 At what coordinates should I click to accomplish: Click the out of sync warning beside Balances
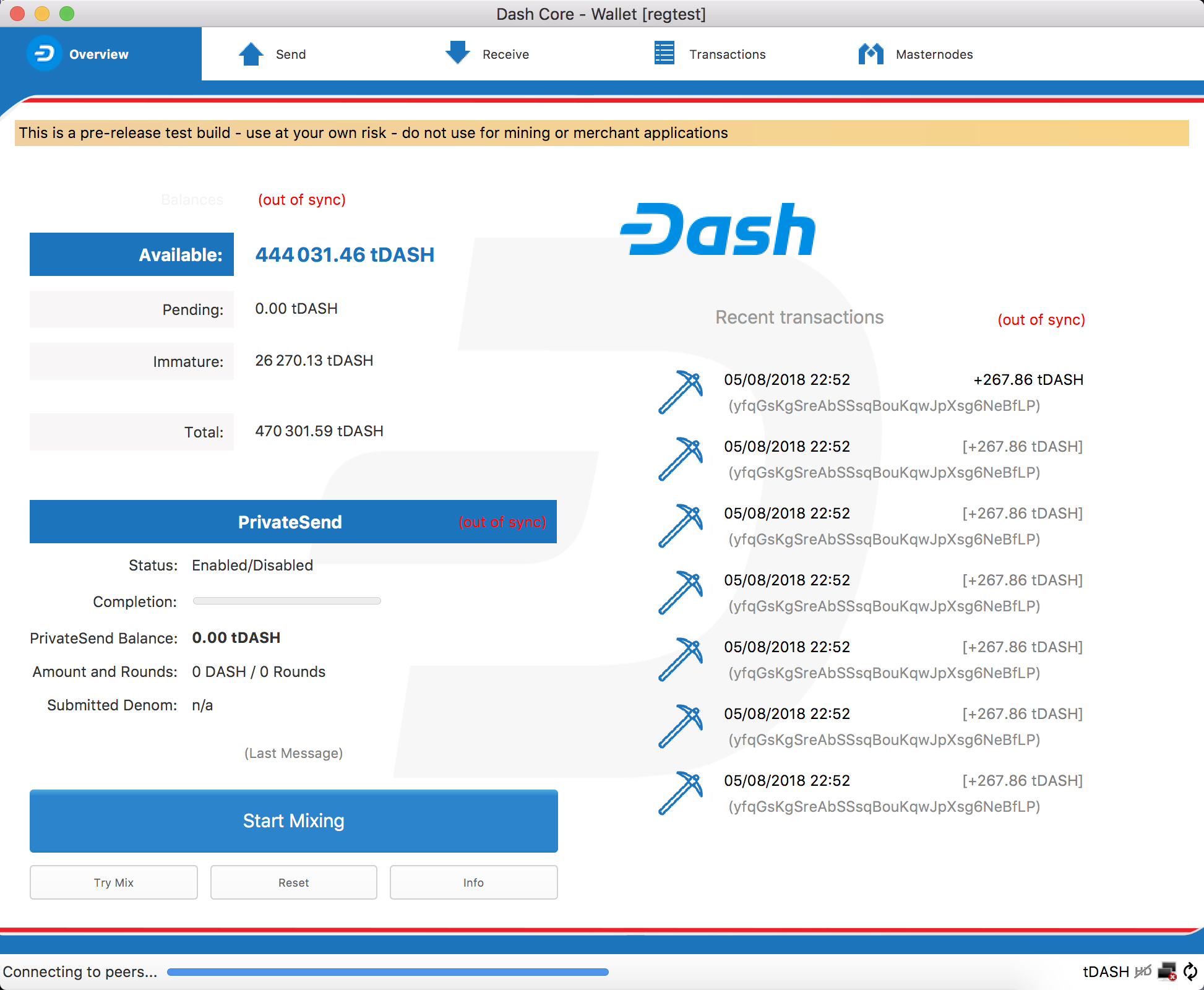pyautogui.click(x=302, y=200)
